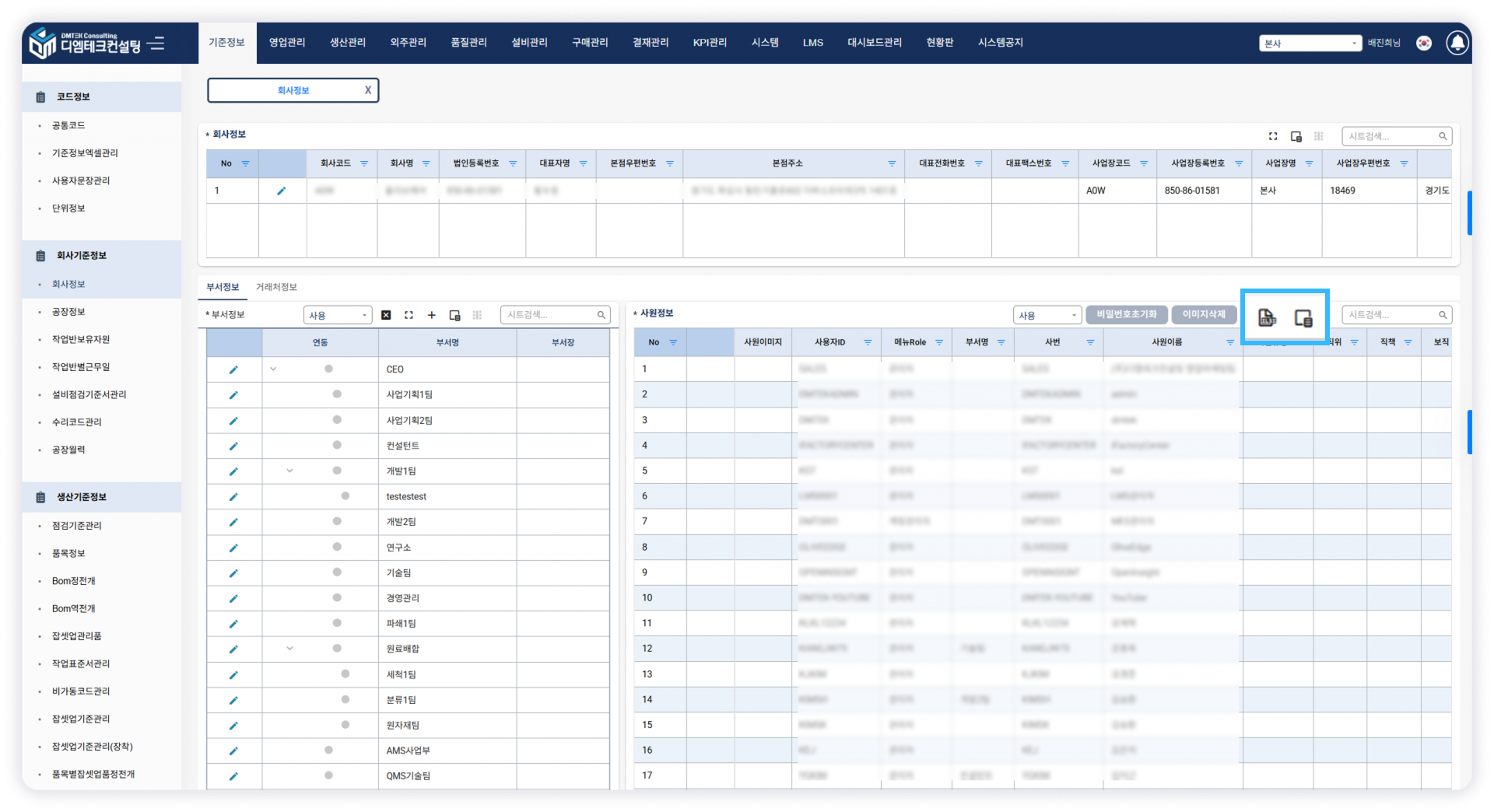Click the pencil icon for CEO row

click(233, 369)
